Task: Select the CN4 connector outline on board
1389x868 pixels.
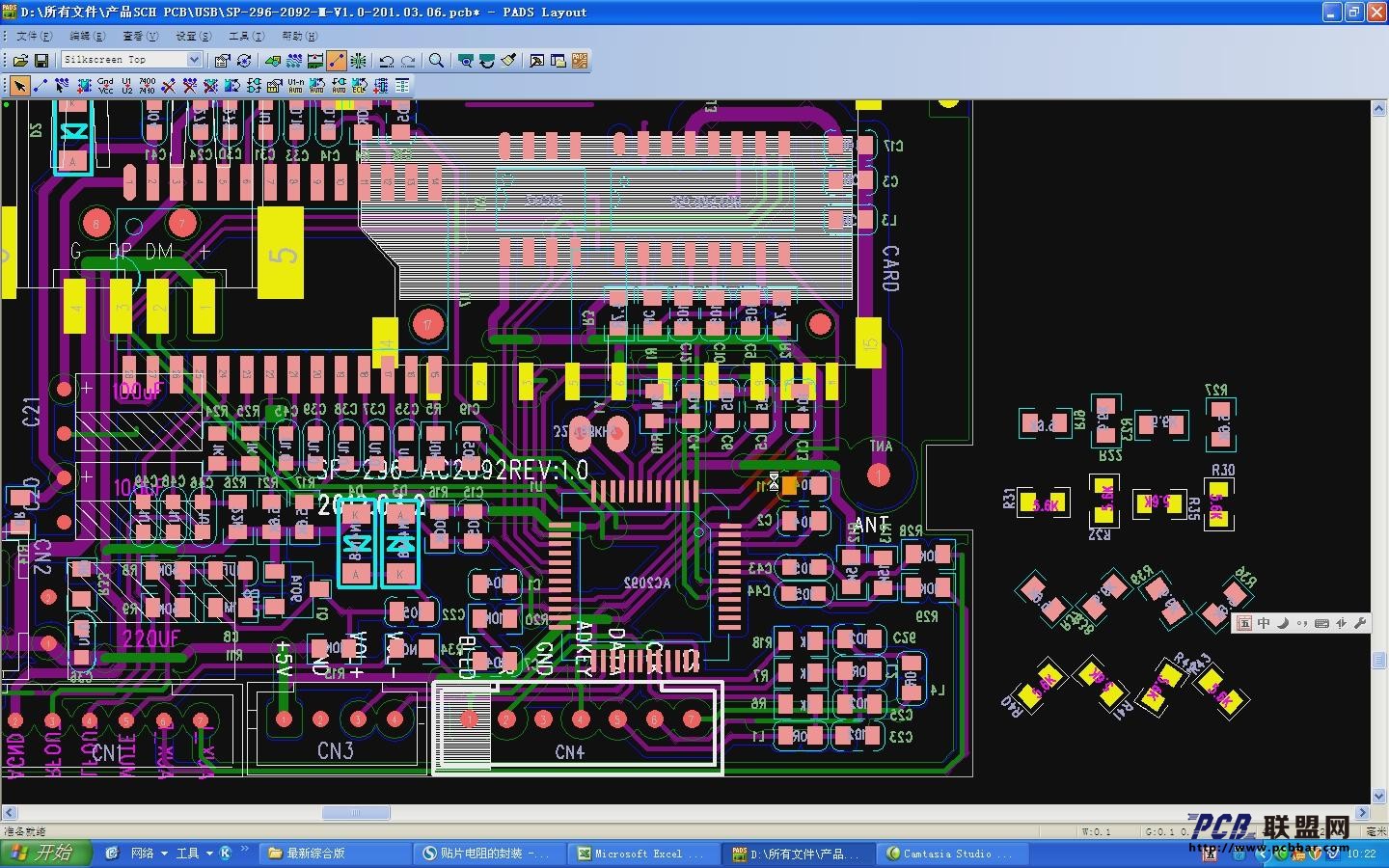Action: 577,726
